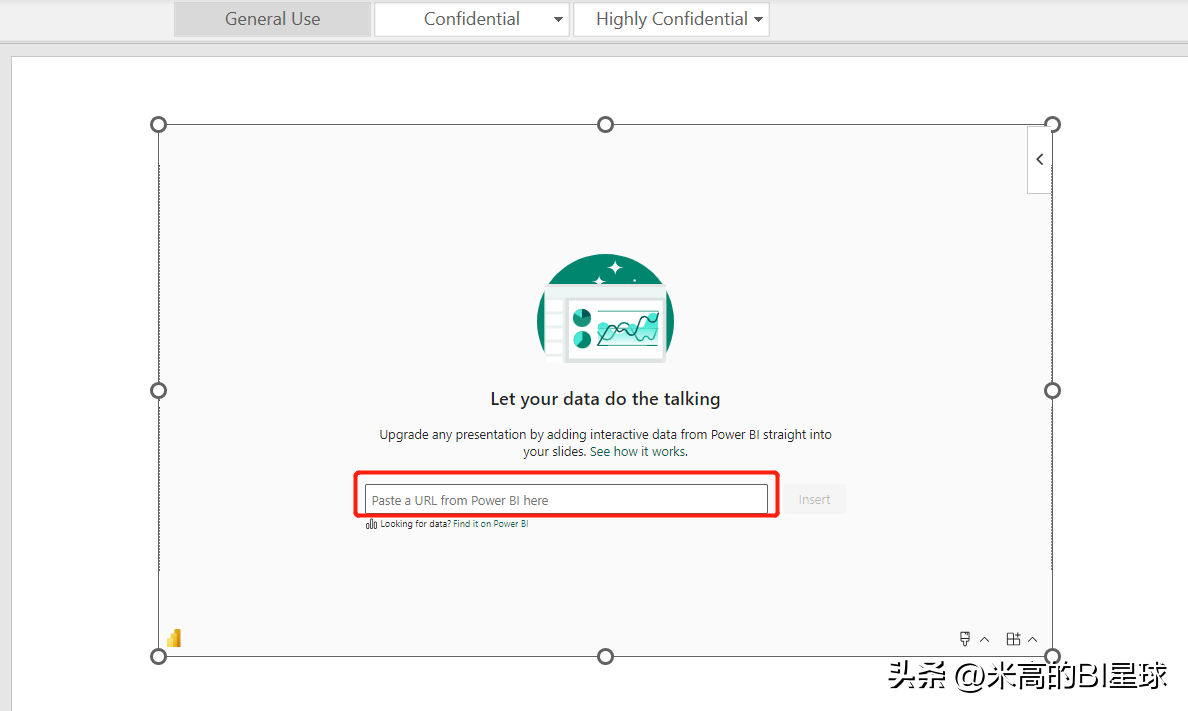Open the 'Find it on Power BI' link
The height and width of the screenshot is (711, 1188).
click(490, 524)
